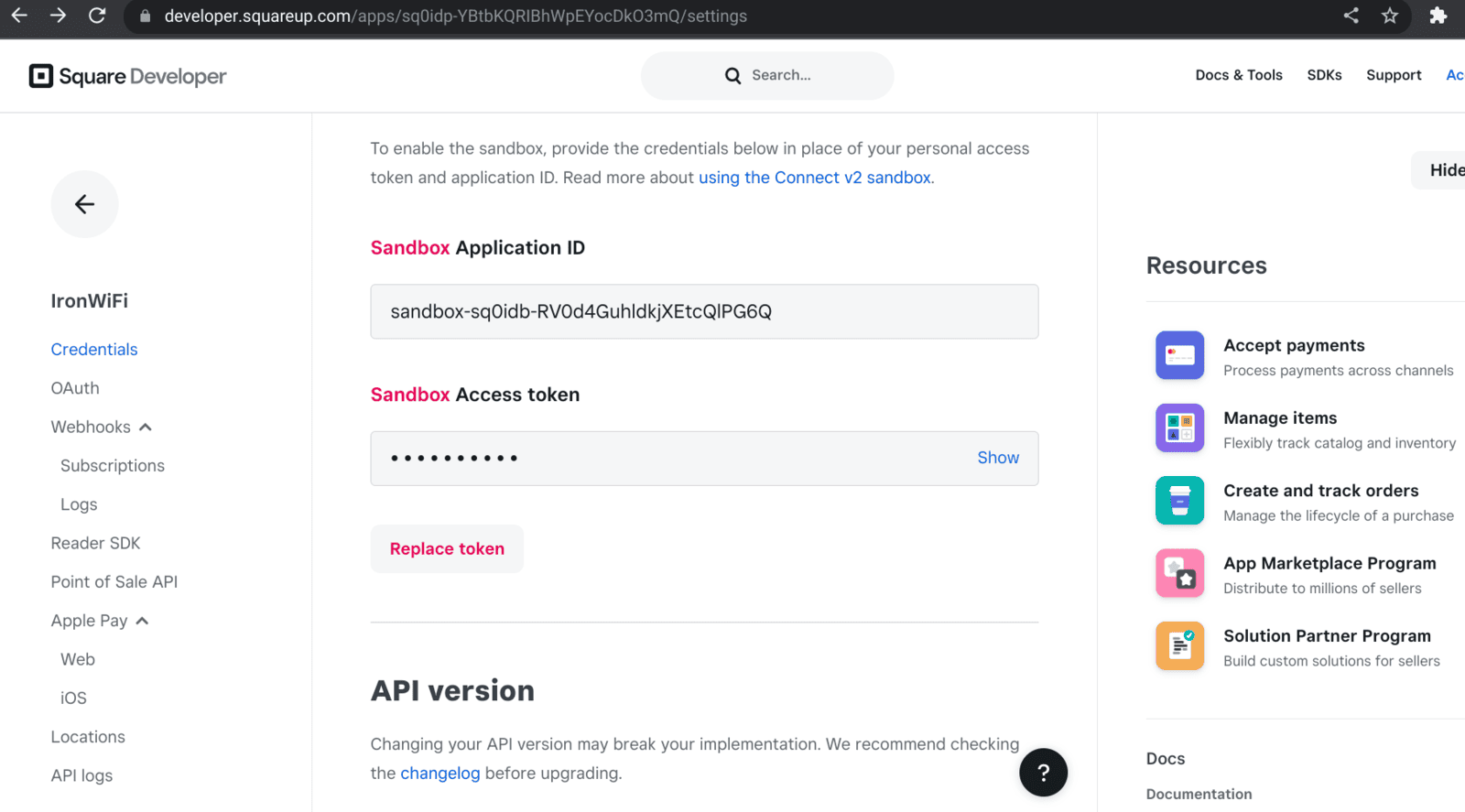Open the changelog link
This screenshot has width=1465, height=812.
pos(440,774)
